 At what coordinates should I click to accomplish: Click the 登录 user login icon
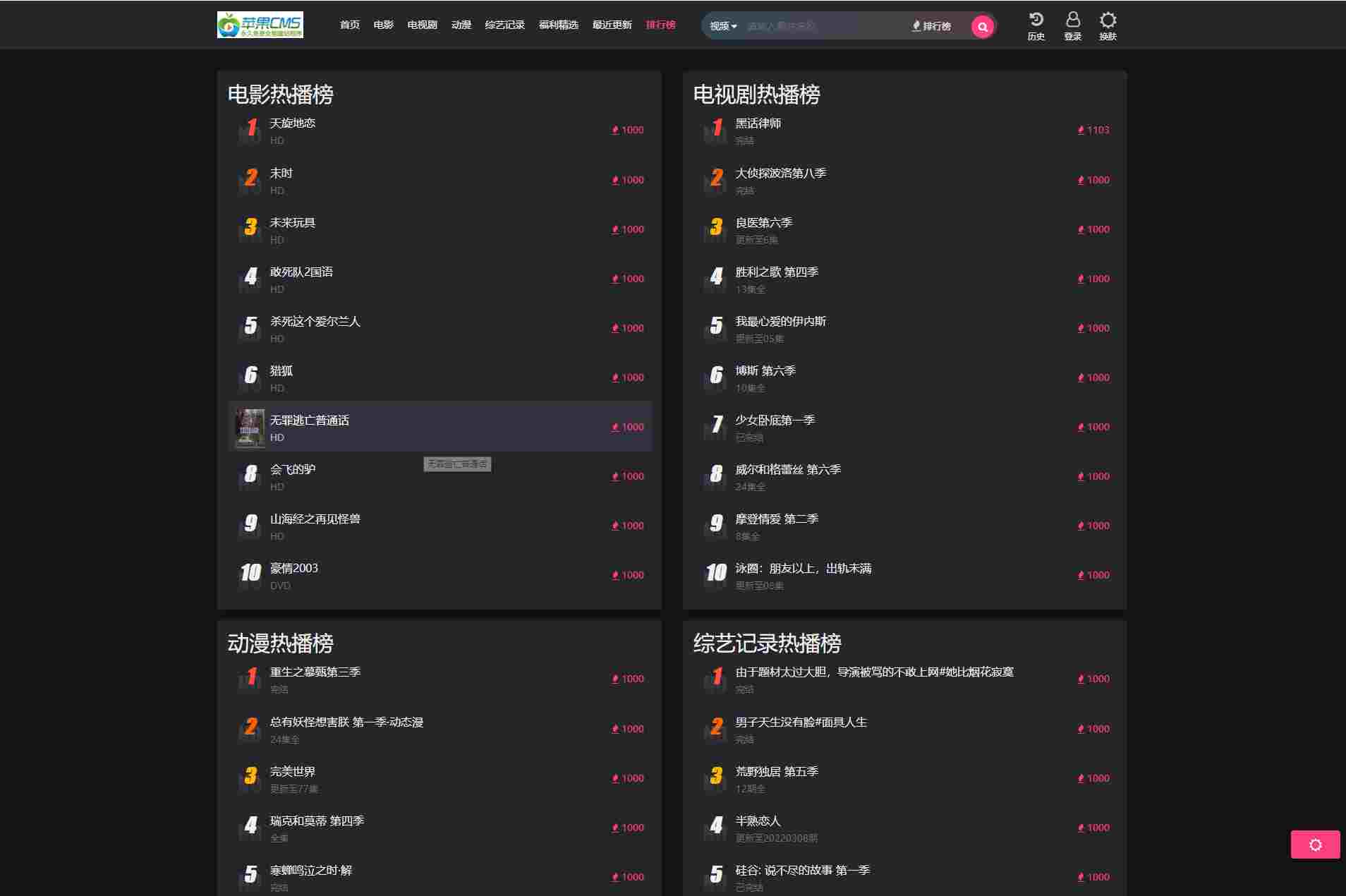pyautogui.click(x=1072, y=26)
